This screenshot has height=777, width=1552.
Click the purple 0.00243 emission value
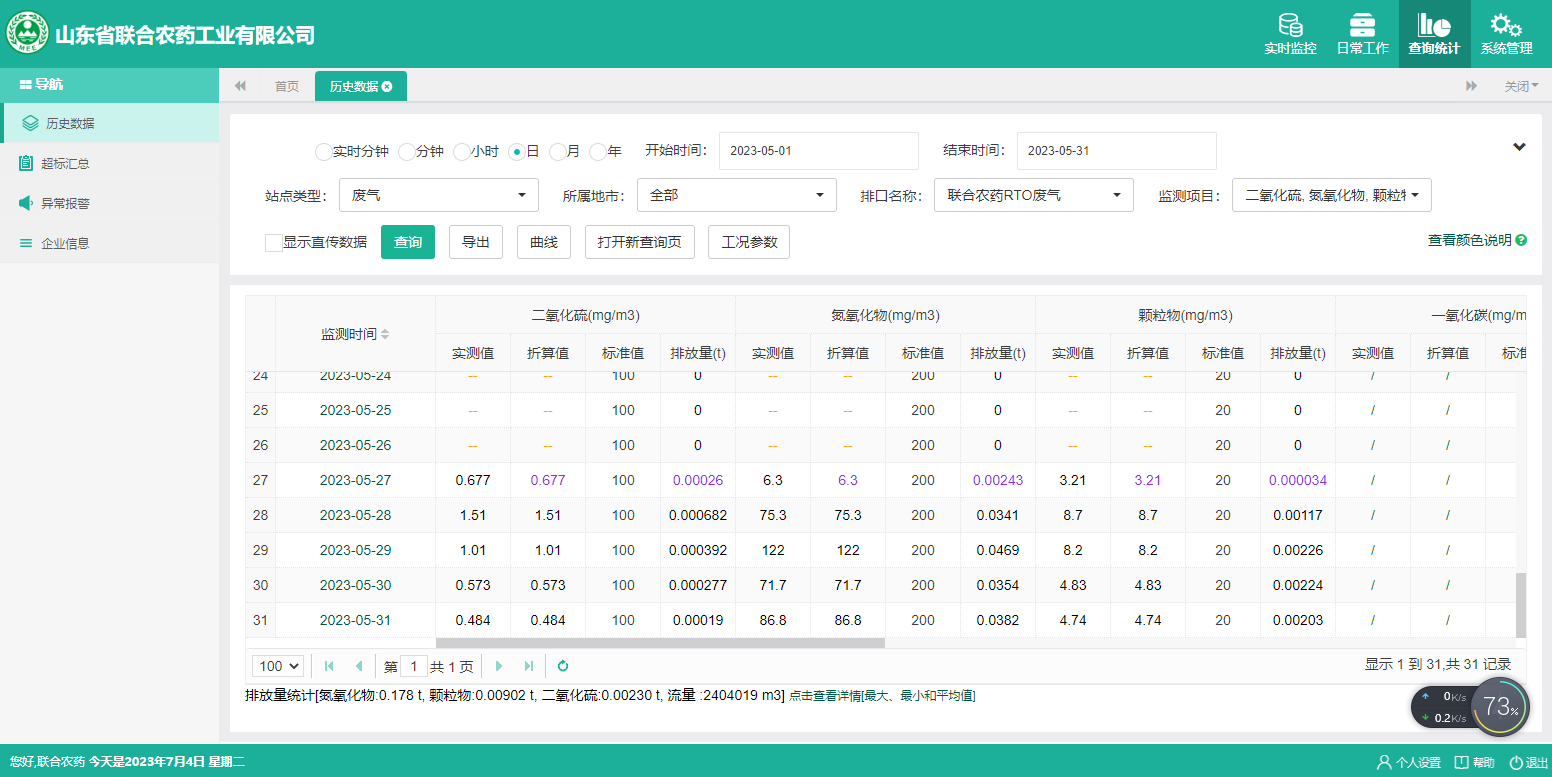[998, 480]
